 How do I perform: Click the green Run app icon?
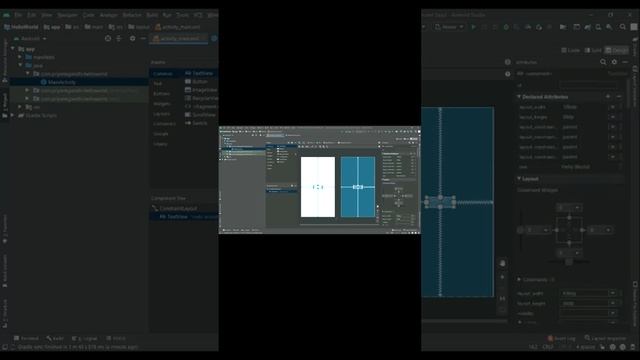473,27
